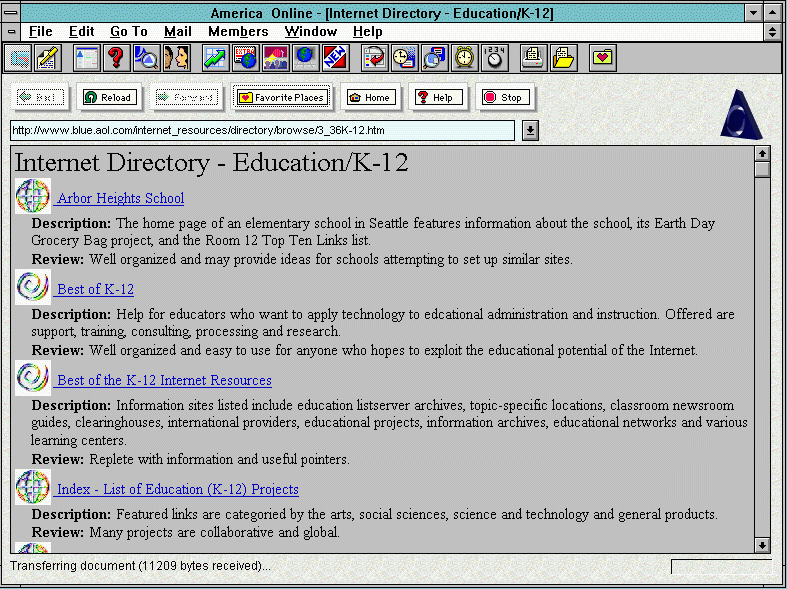Click the heart folder Favorite Places toolbar icon

[602, 58]
